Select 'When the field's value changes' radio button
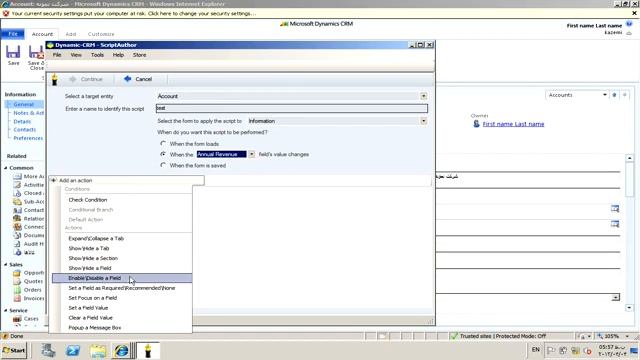 163,154
